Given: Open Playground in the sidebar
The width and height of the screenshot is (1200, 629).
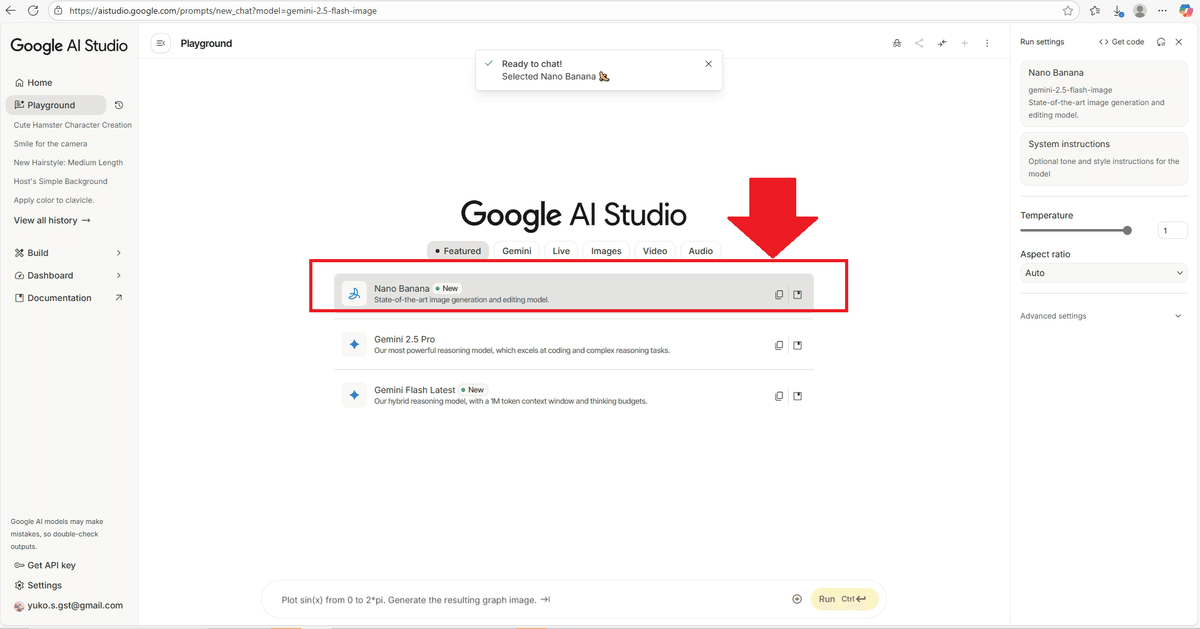Looking at the screenshot, I should coord(55,105).
